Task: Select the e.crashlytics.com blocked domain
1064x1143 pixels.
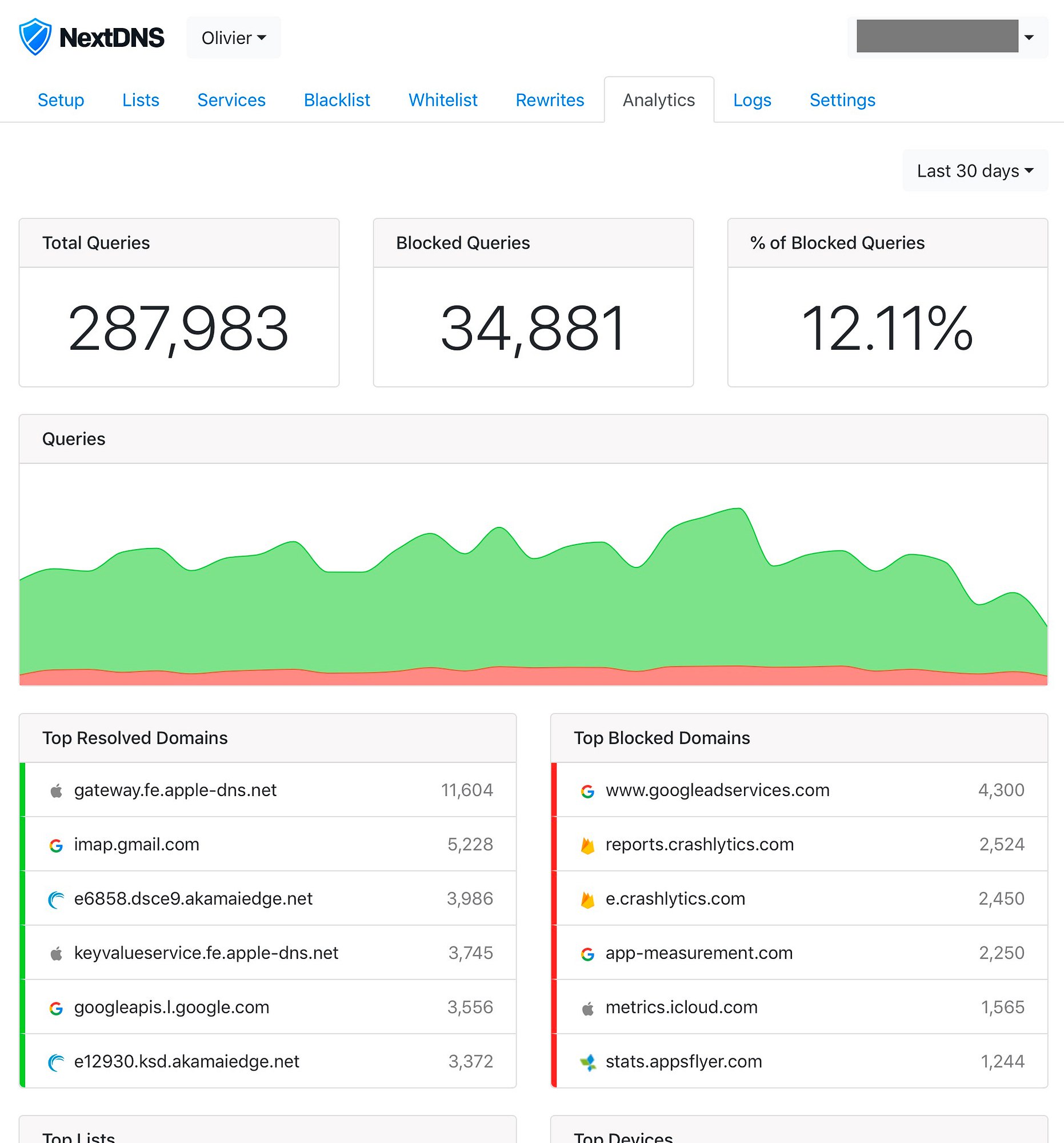Action: pos(675,898)
